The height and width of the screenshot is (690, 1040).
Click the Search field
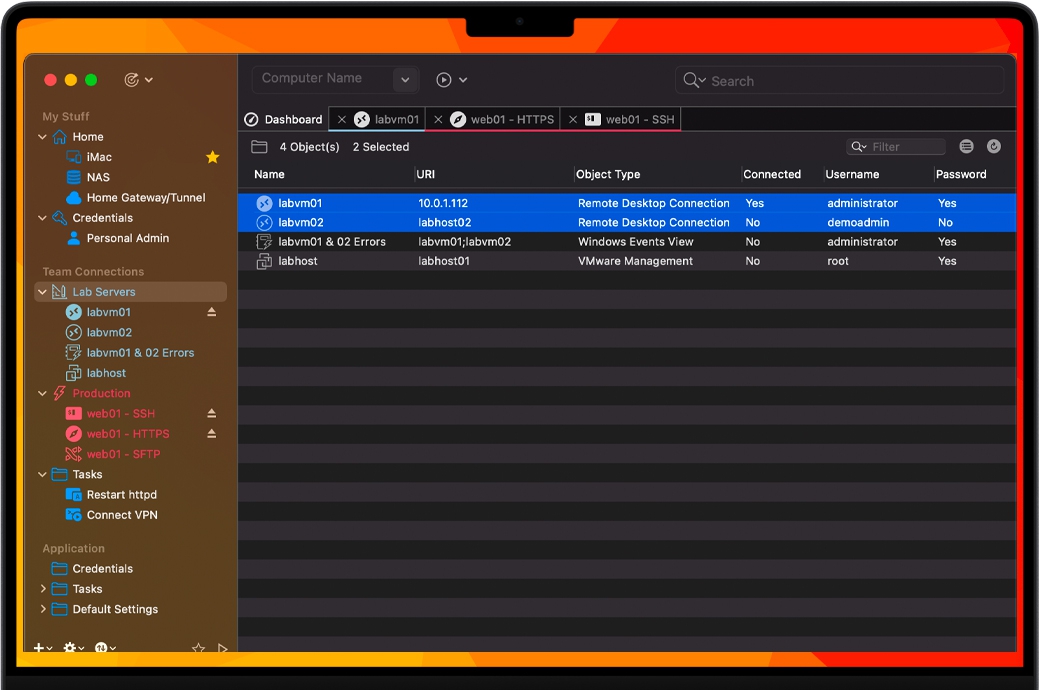pyautogui.click(x=840, y=80)
